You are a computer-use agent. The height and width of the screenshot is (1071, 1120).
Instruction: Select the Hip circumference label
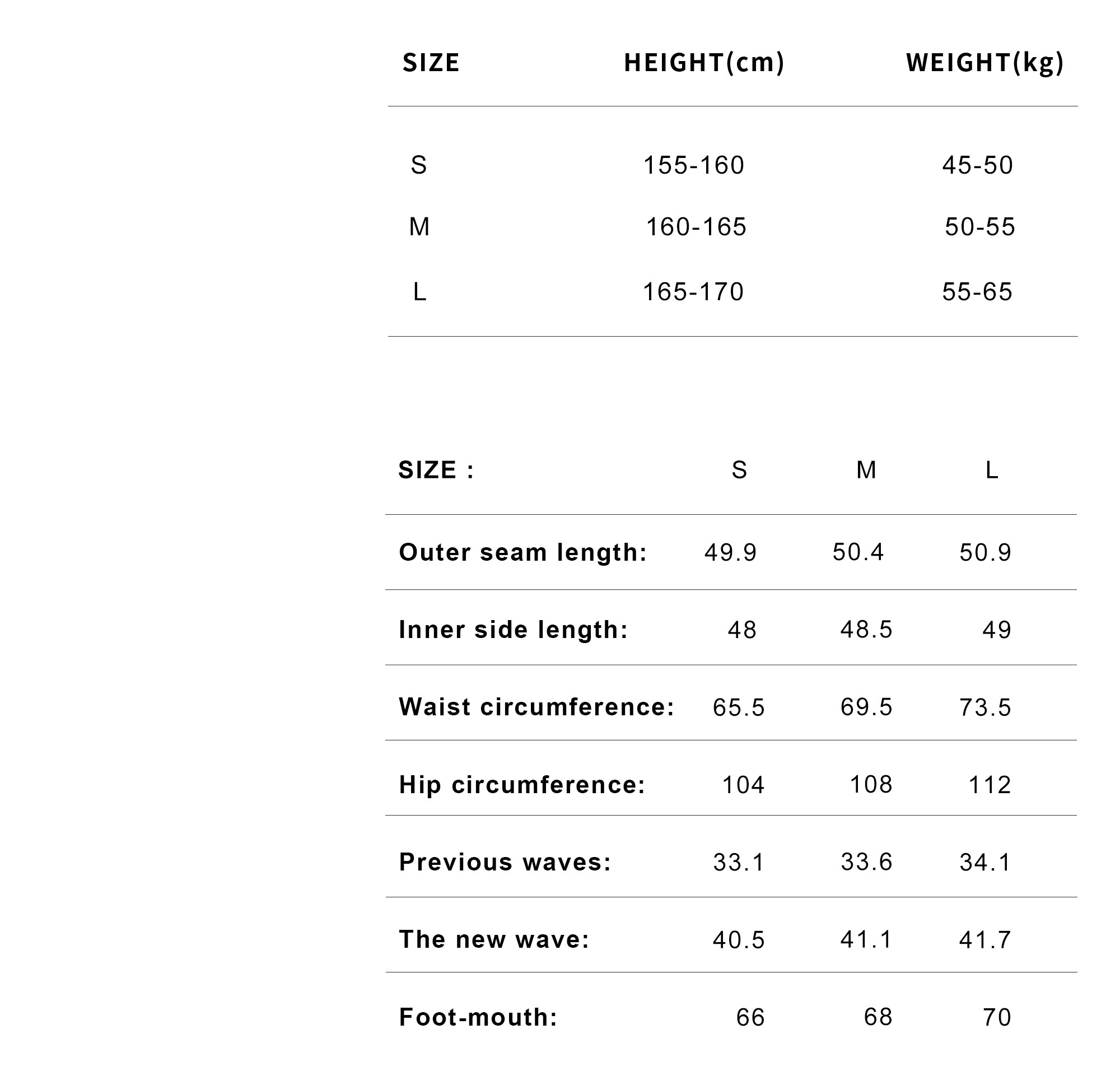click(x=522, y=784)
